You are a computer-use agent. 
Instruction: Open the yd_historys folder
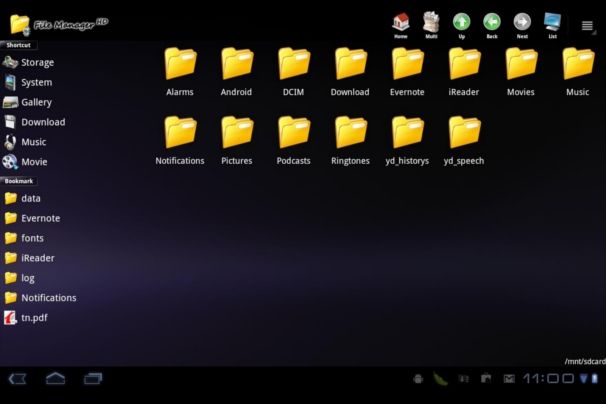pos(407,141)
